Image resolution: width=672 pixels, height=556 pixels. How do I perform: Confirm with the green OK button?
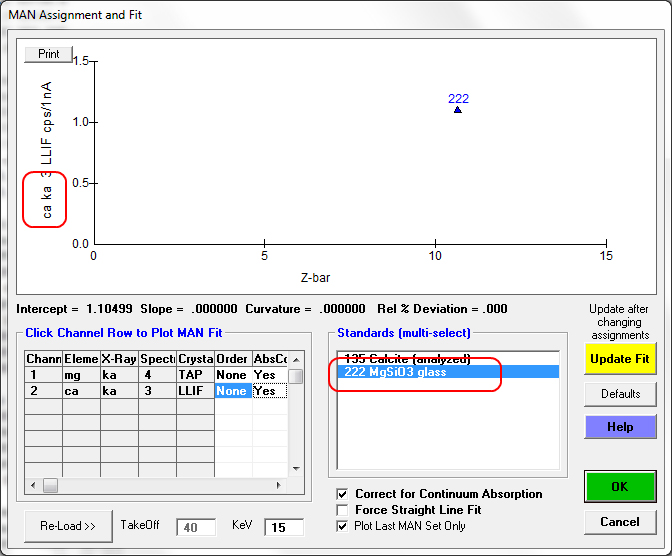pyautogui.click(x=620, y=488)
